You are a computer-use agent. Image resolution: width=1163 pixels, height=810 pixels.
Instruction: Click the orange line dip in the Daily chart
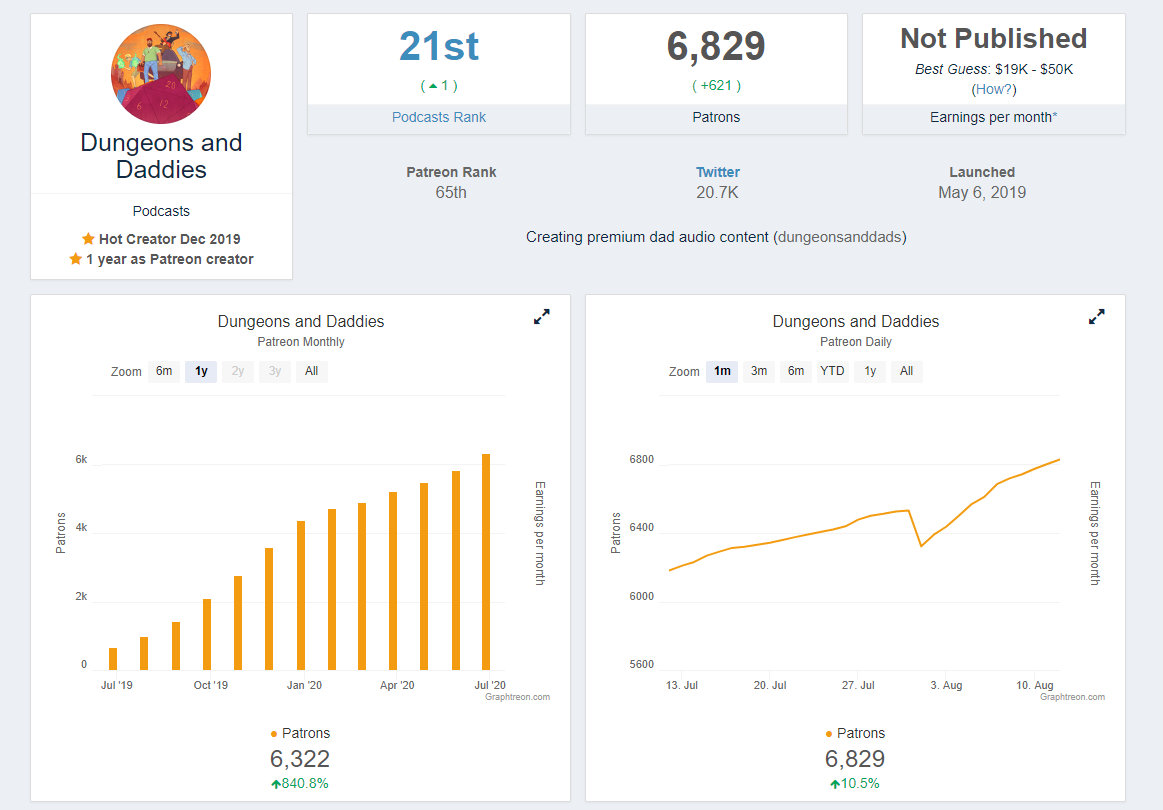920,545
